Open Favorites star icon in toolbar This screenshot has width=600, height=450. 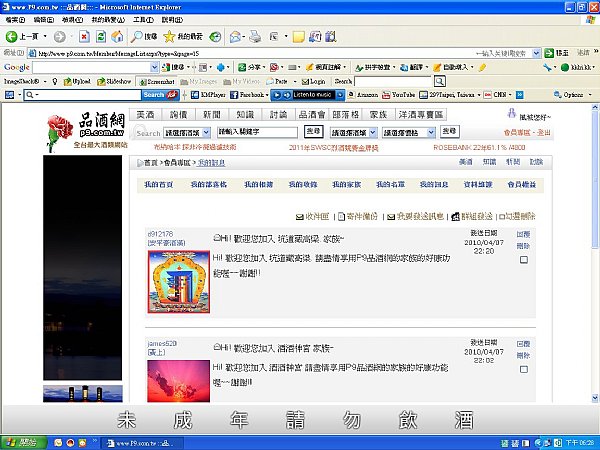[169, 37]
